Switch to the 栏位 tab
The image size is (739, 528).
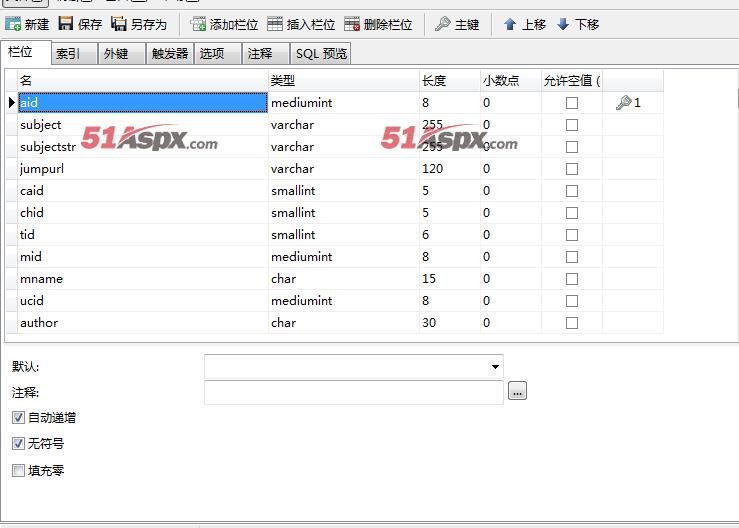(25, 52)
